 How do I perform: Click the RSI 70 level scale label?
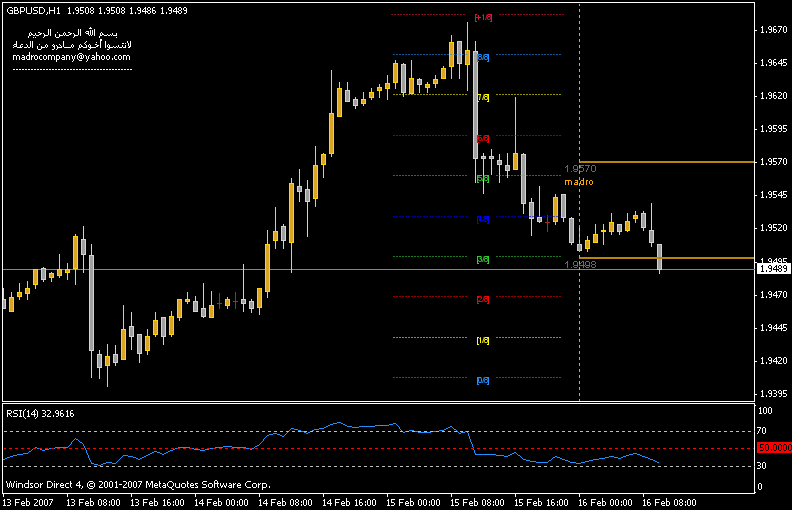point(762,431)
